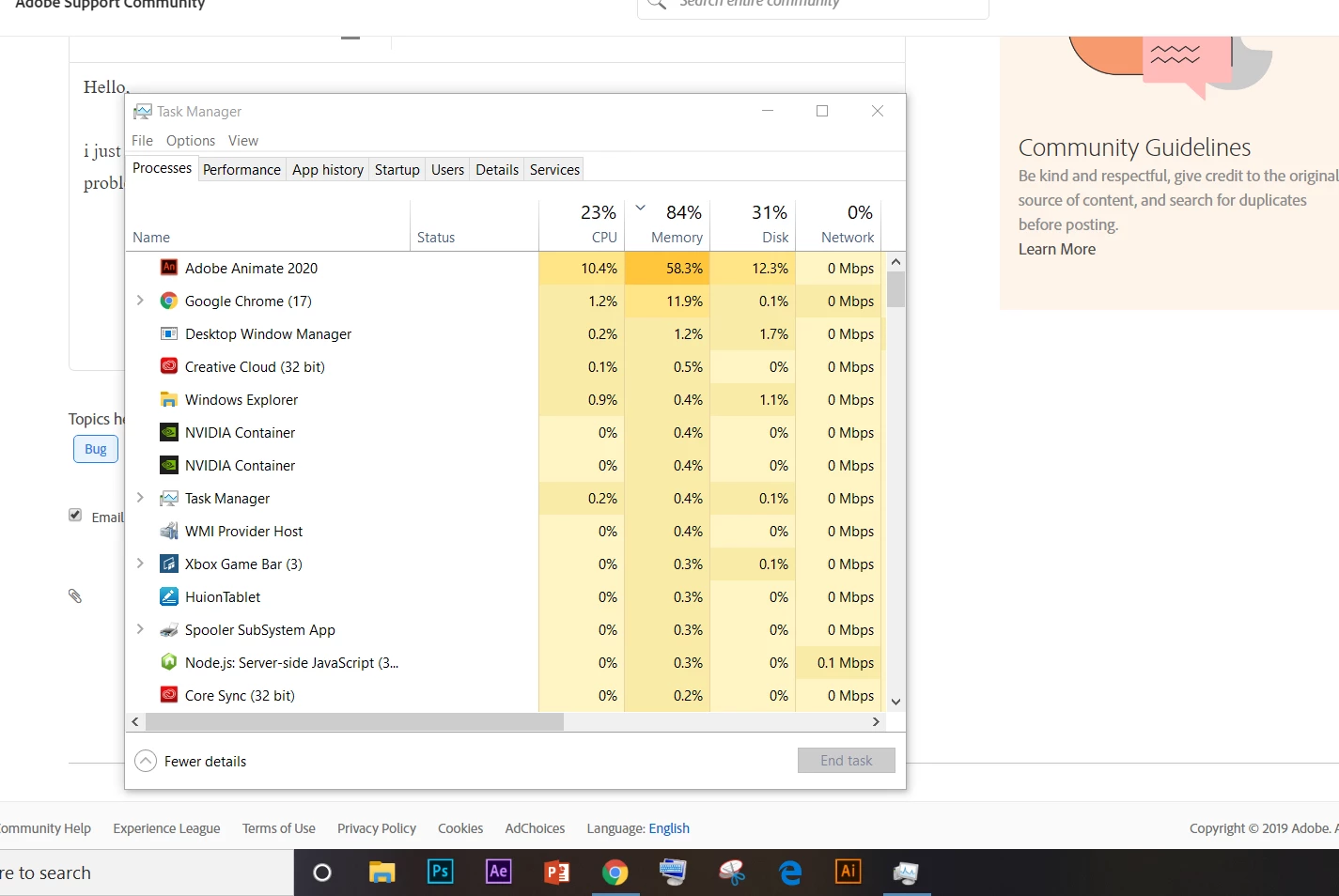This screenshot has height=896, width=1339.
Task: Open the View menu
Action: tap(243, 140)
